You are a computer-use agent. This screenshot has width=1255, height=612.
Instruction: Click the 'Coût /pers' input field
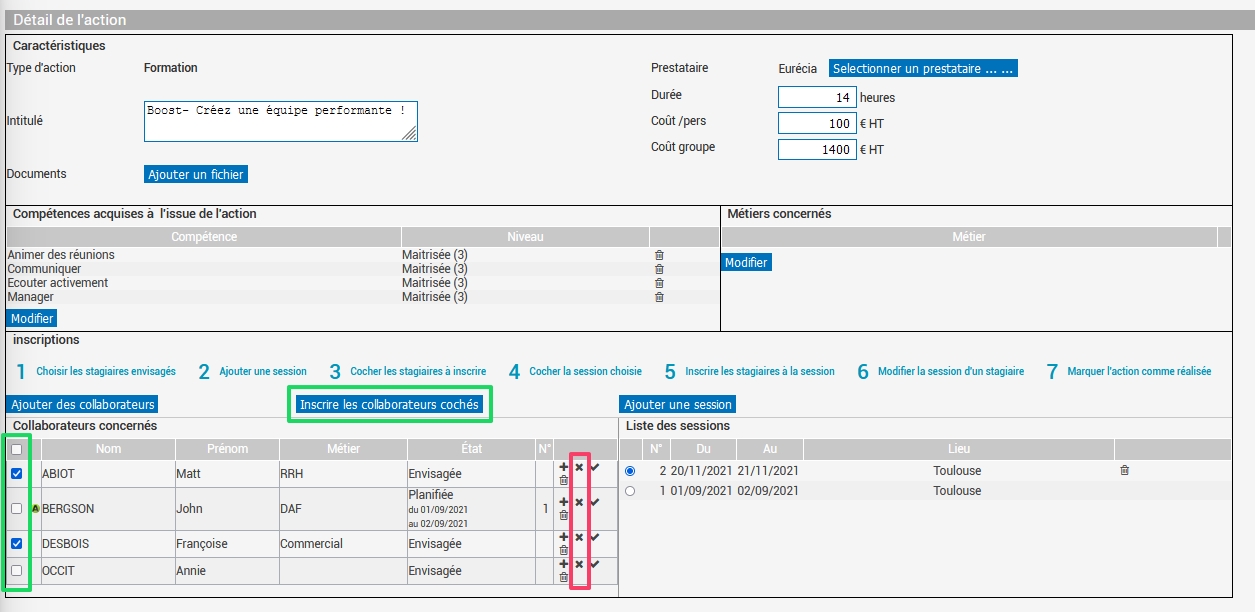pyautogui.click(x=817, y=124)
